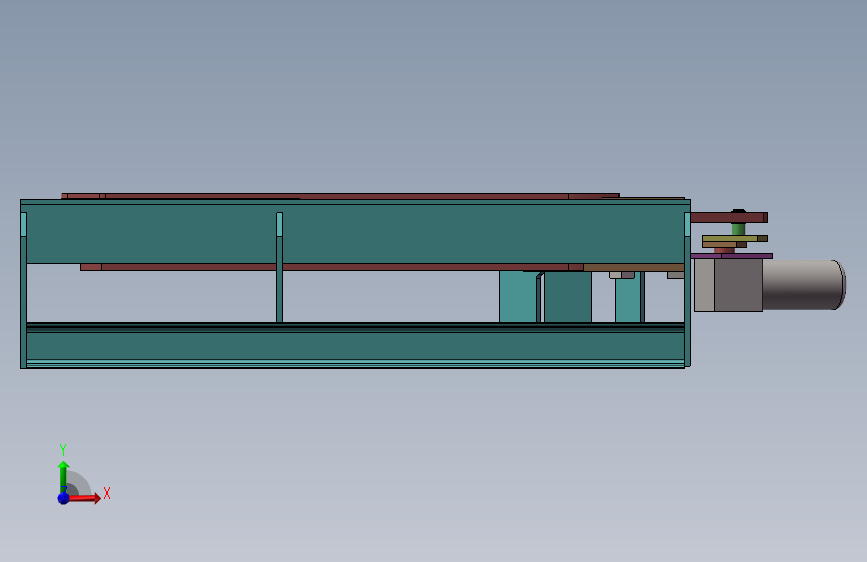Select the purple mounting plate above the gearbox

click(x=731, y=256)
